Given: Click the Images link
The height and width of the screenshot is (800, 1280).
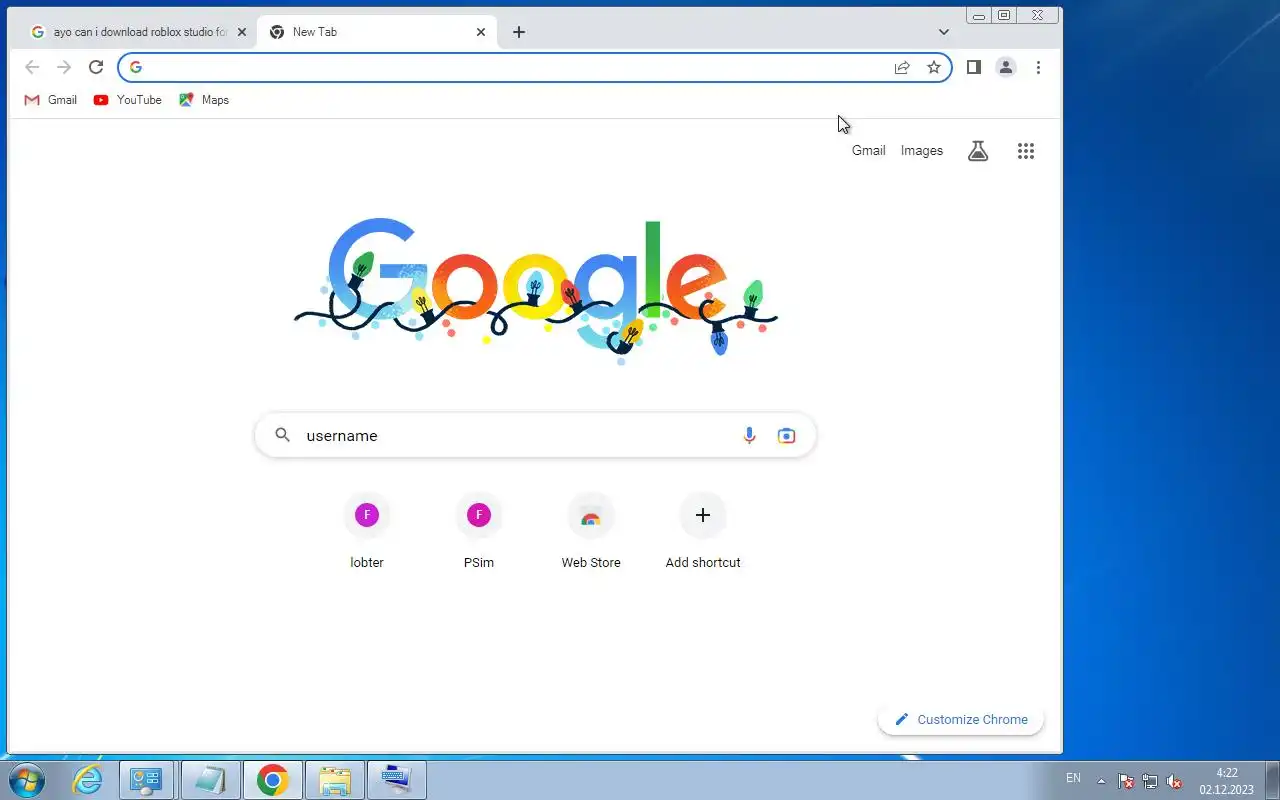Looking at the screenshot, I should [x=922, y=151].
